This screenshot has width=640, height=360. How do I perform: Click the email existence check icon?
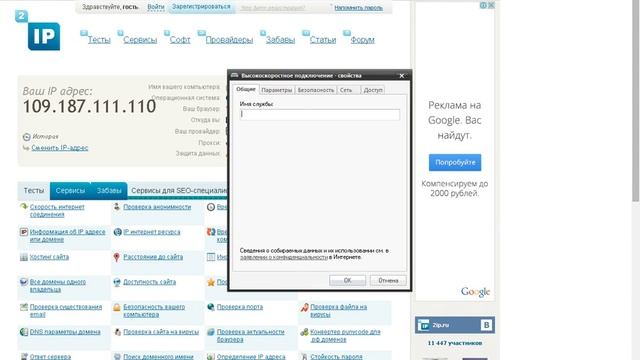24,307
